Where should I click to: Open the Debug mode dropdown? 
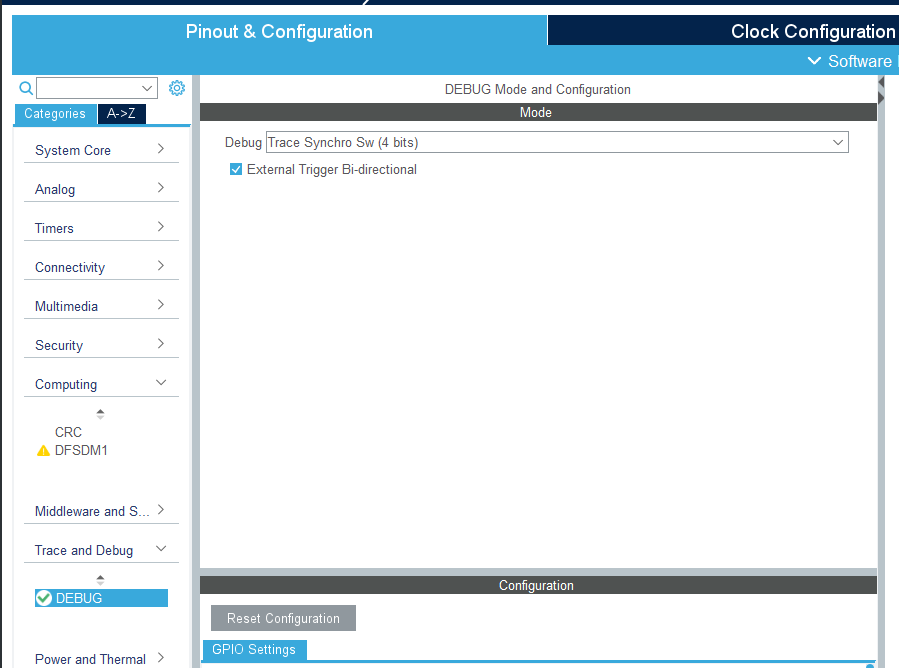tap(557, 142)
